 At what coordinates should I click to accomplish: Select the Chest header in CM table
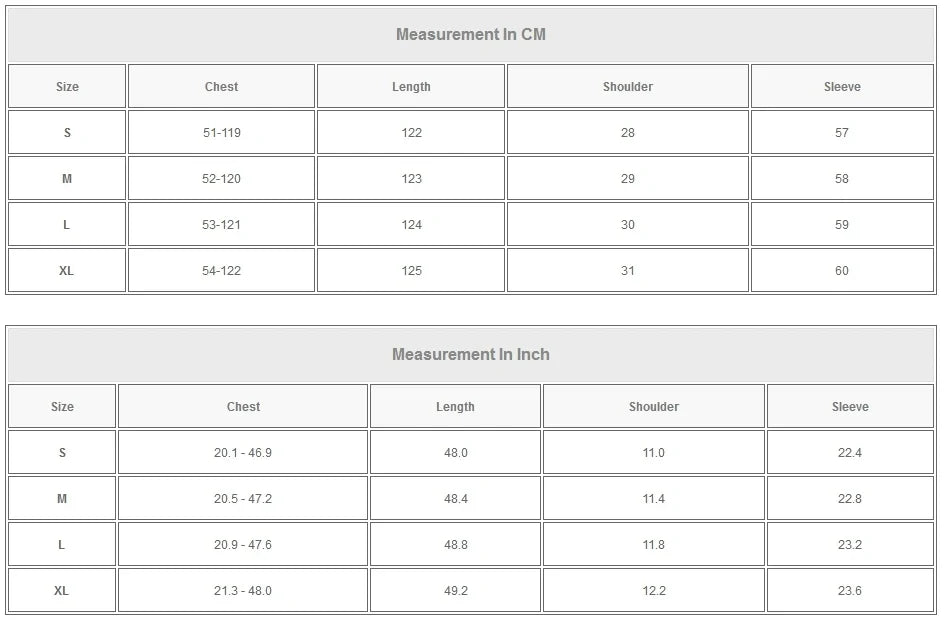[x=221, y=87]
